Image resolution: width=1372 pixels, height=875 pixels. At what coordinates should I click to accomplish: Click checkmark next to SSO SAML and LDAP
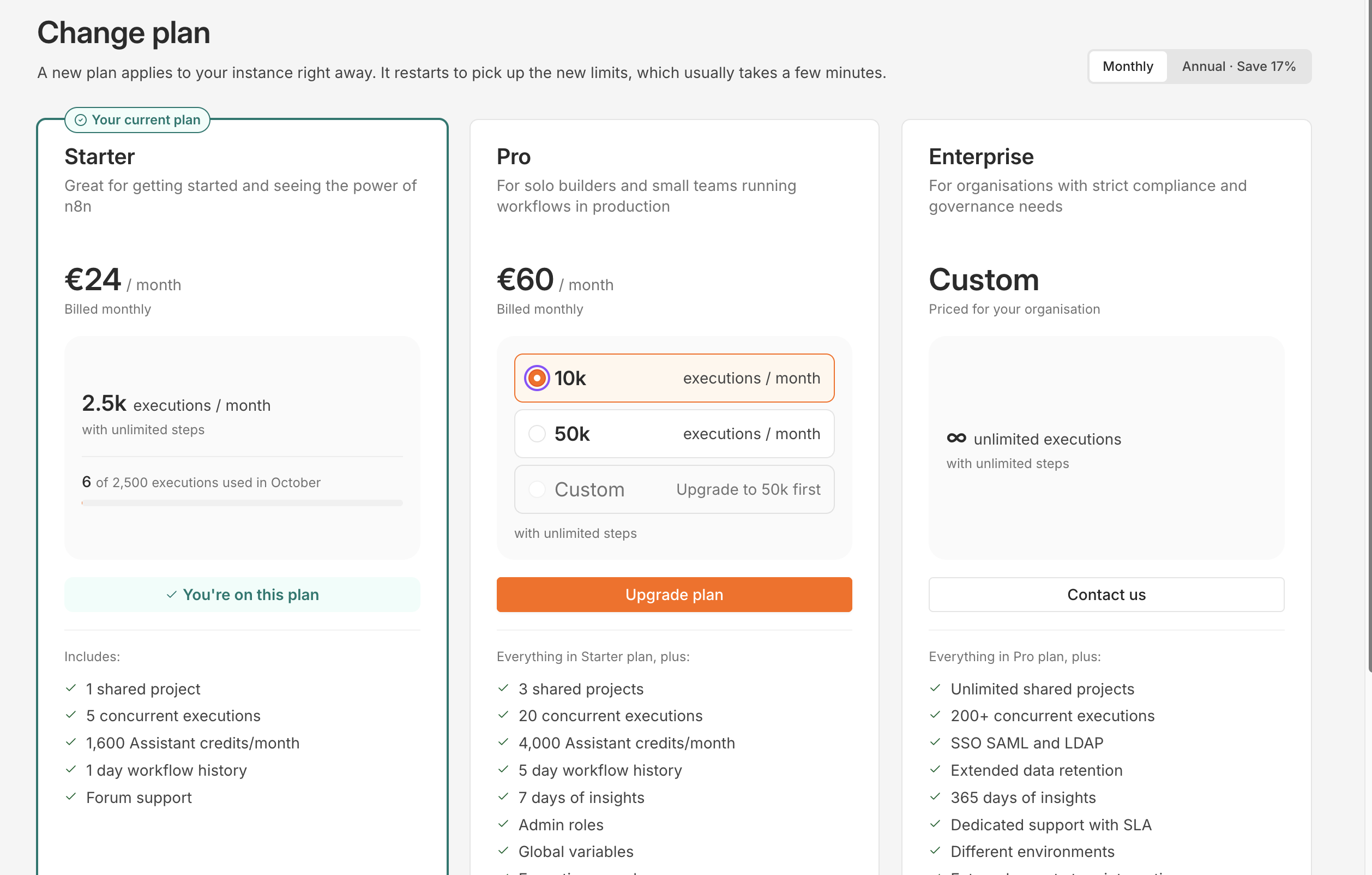pyautogui.click(x=935, y=742)
